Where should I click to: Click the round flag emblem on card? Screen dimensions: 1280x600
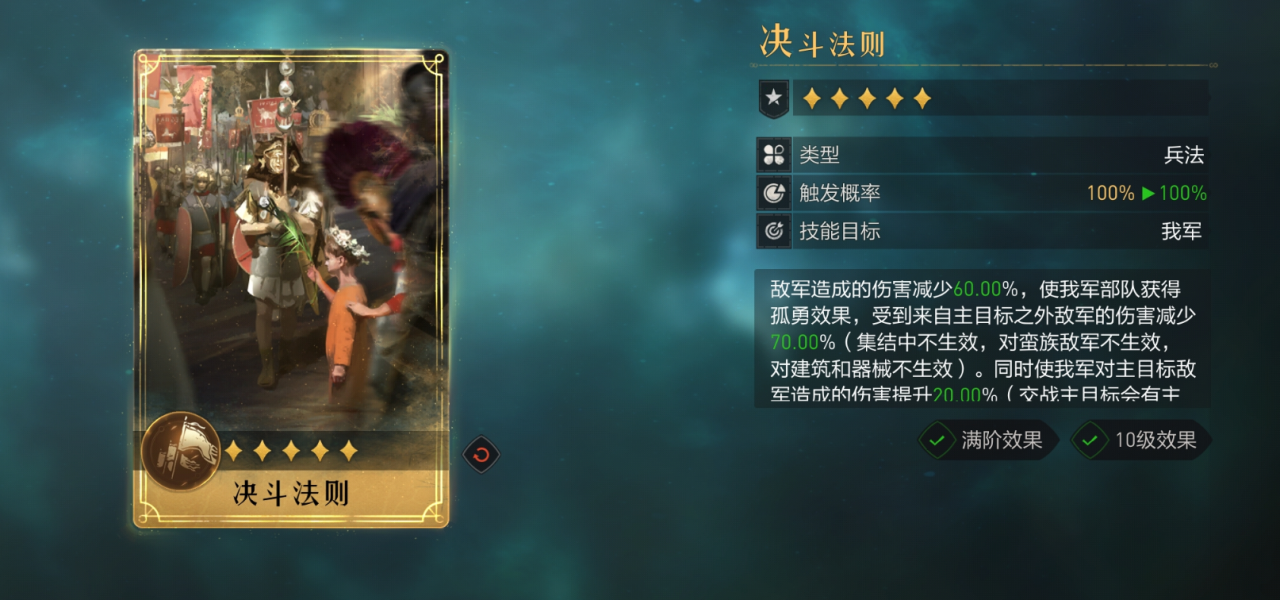pyautogui.click(x=181, y=451)
